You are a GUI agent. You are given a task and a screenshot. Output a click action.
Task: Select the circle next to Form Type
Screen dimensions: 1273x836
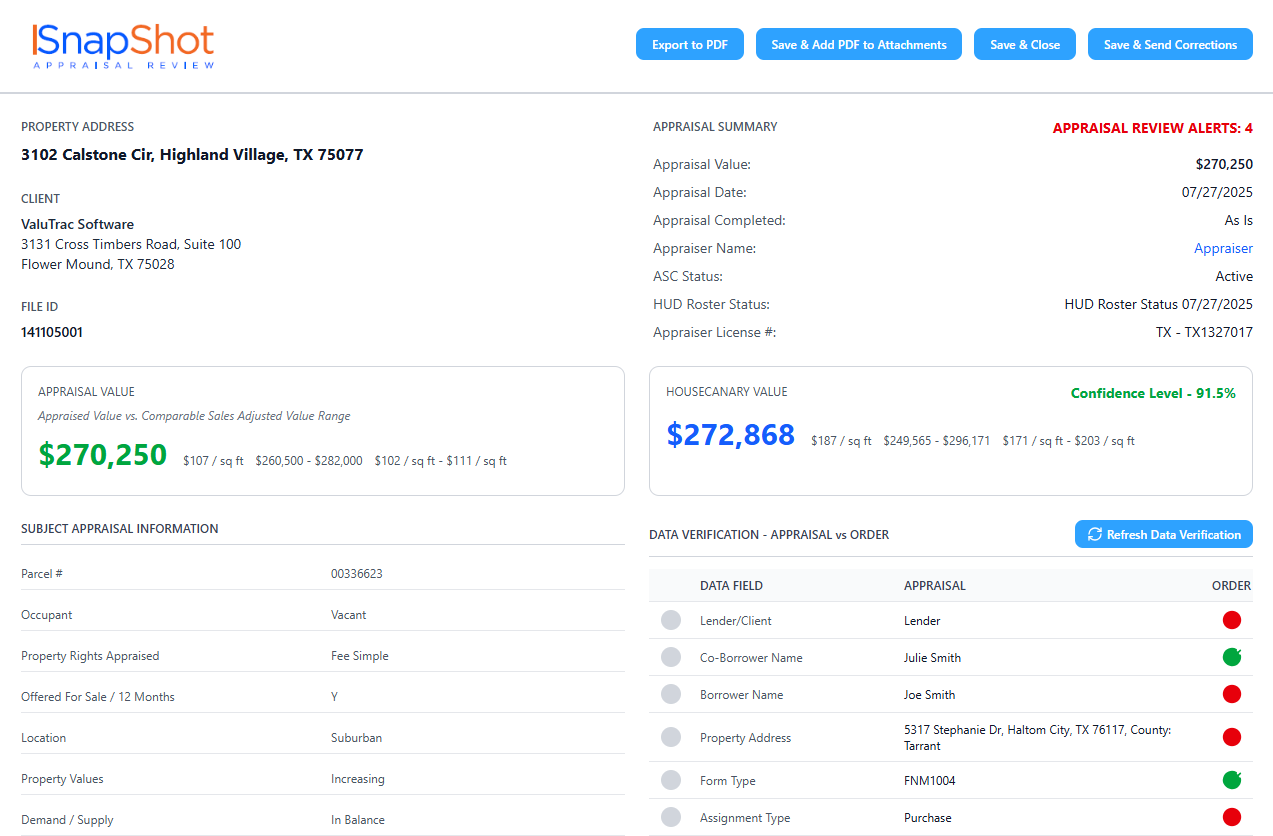[669, 780]
